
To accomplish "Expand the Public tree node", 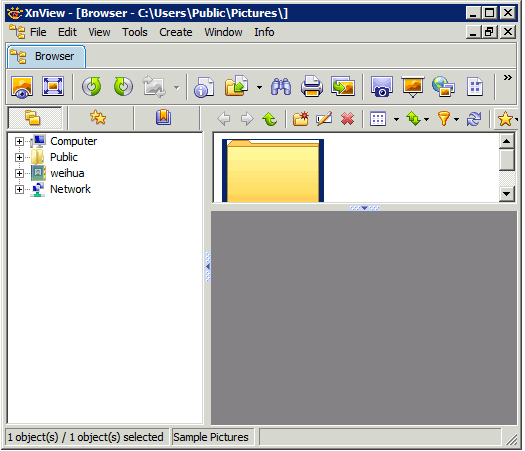I will coord(19,157).
